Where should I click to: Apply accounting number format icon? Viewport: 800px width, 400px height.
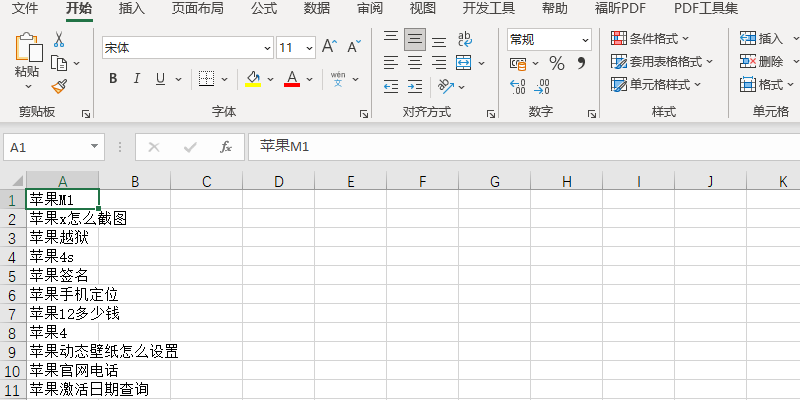[518, 63]
